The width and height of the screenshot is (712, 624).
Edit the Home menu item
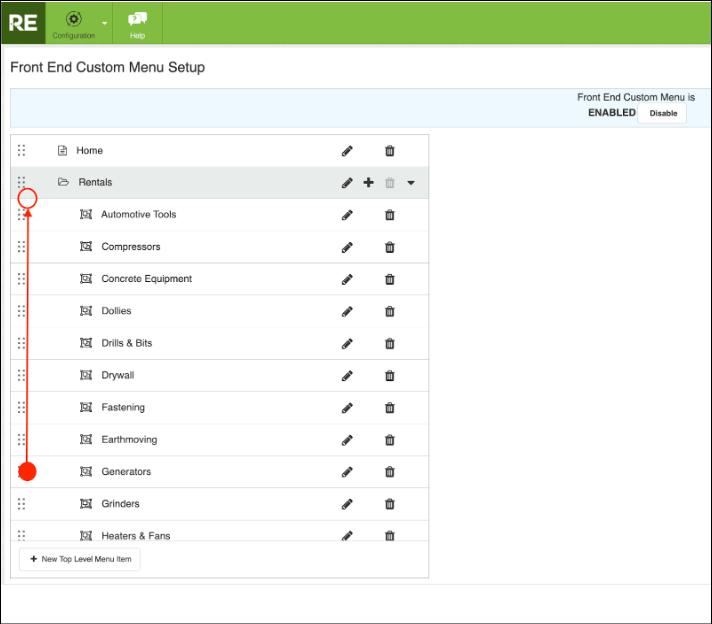[x=347, y=151]
